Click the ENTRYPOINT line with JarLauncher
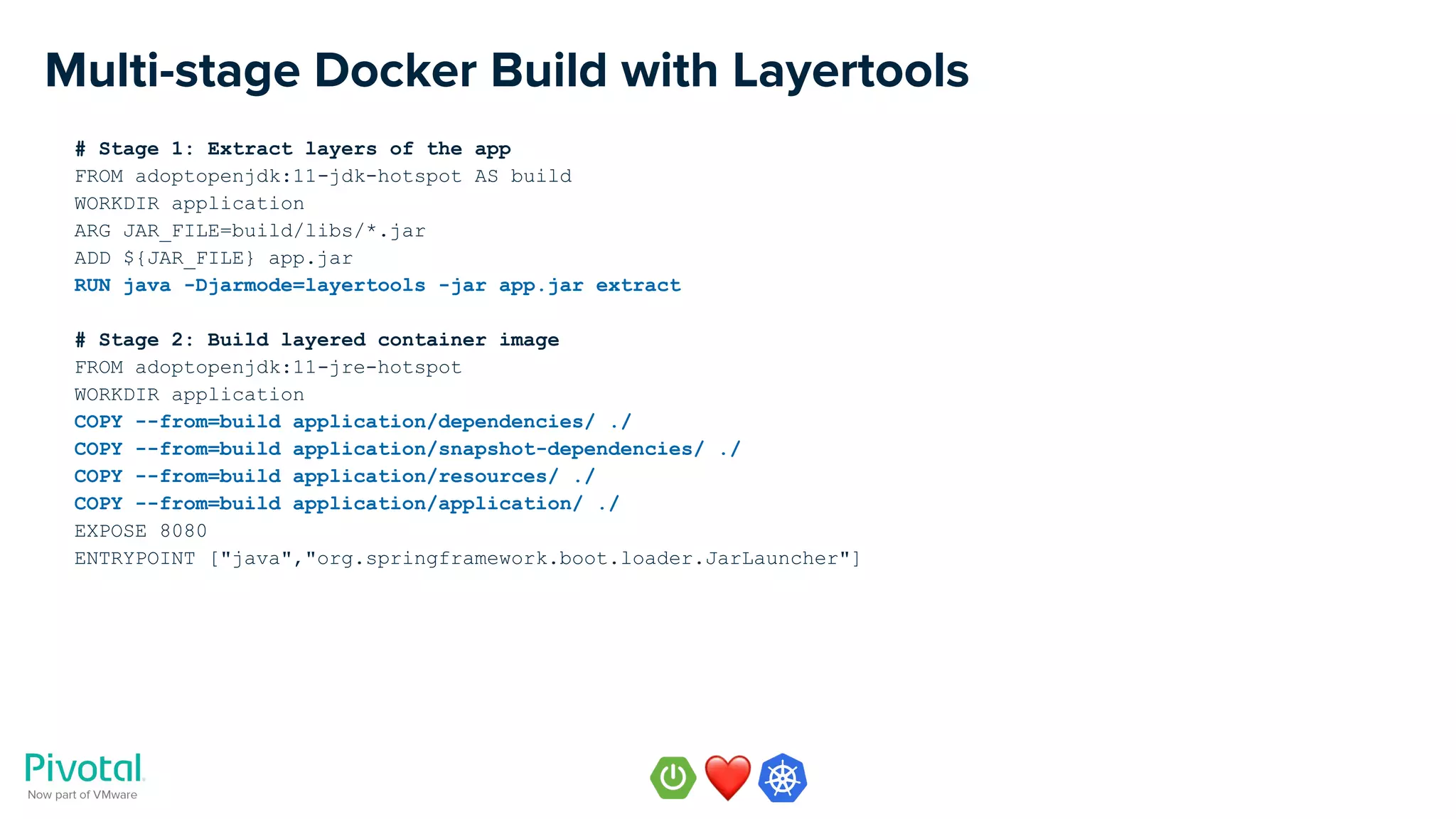 468,559
